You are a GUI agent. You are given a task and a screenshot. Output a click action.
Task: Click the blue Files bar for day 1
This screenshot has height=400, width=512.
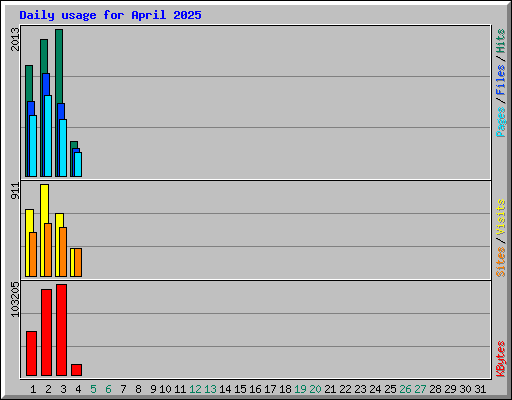point(31,108)
